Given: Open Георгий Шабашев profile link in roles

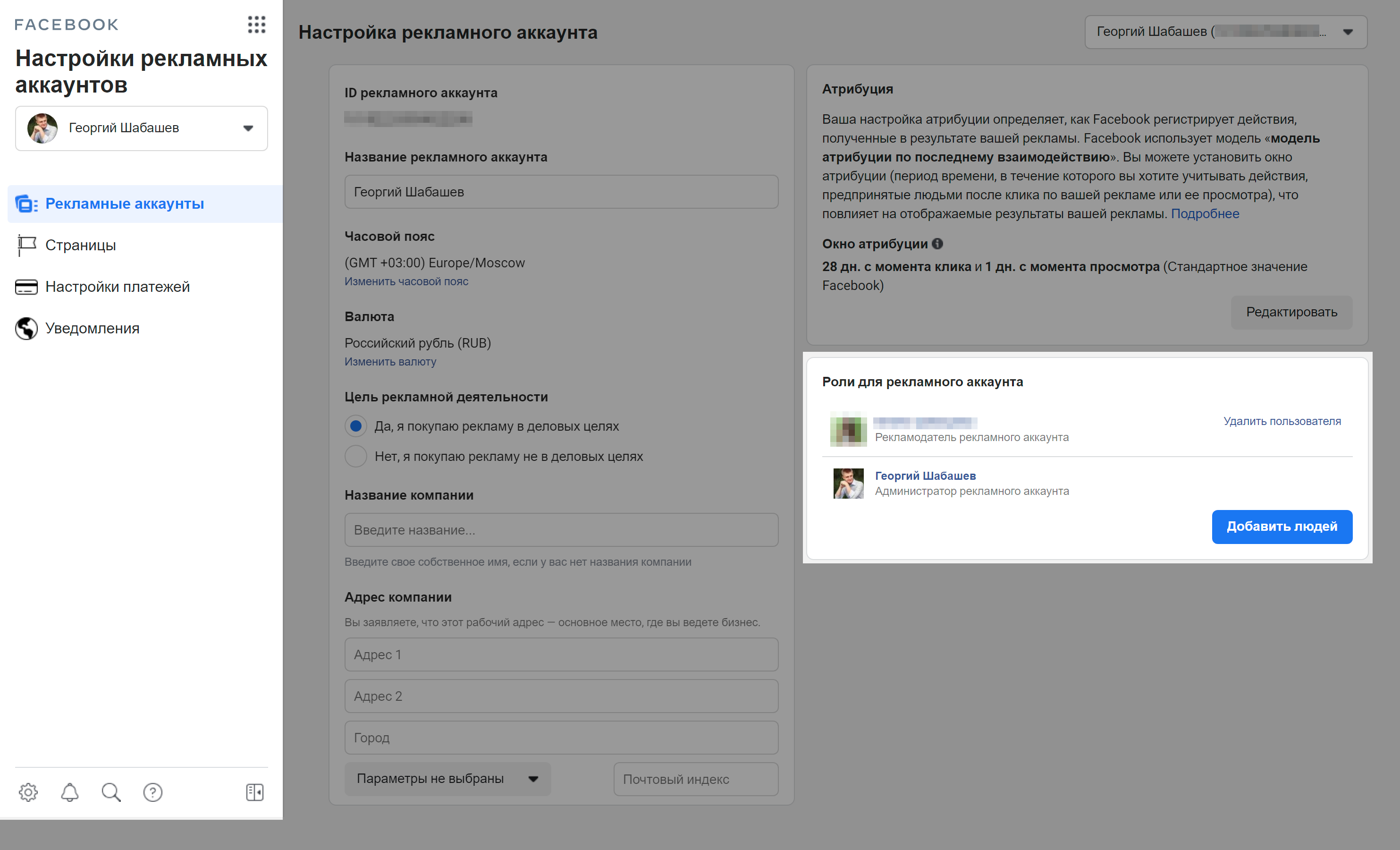Looking at the screenshot, I should pos(925,476).
